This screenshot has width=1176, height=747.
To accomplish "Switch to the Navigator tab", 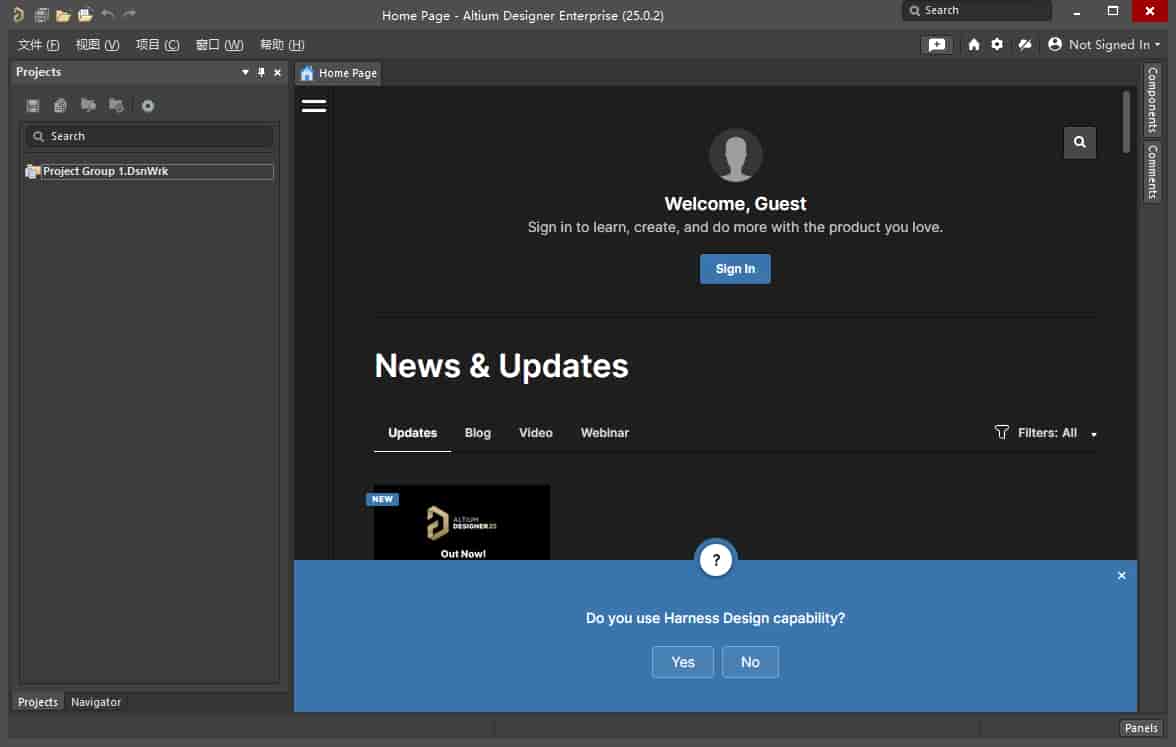I will (x=95, y=702).
